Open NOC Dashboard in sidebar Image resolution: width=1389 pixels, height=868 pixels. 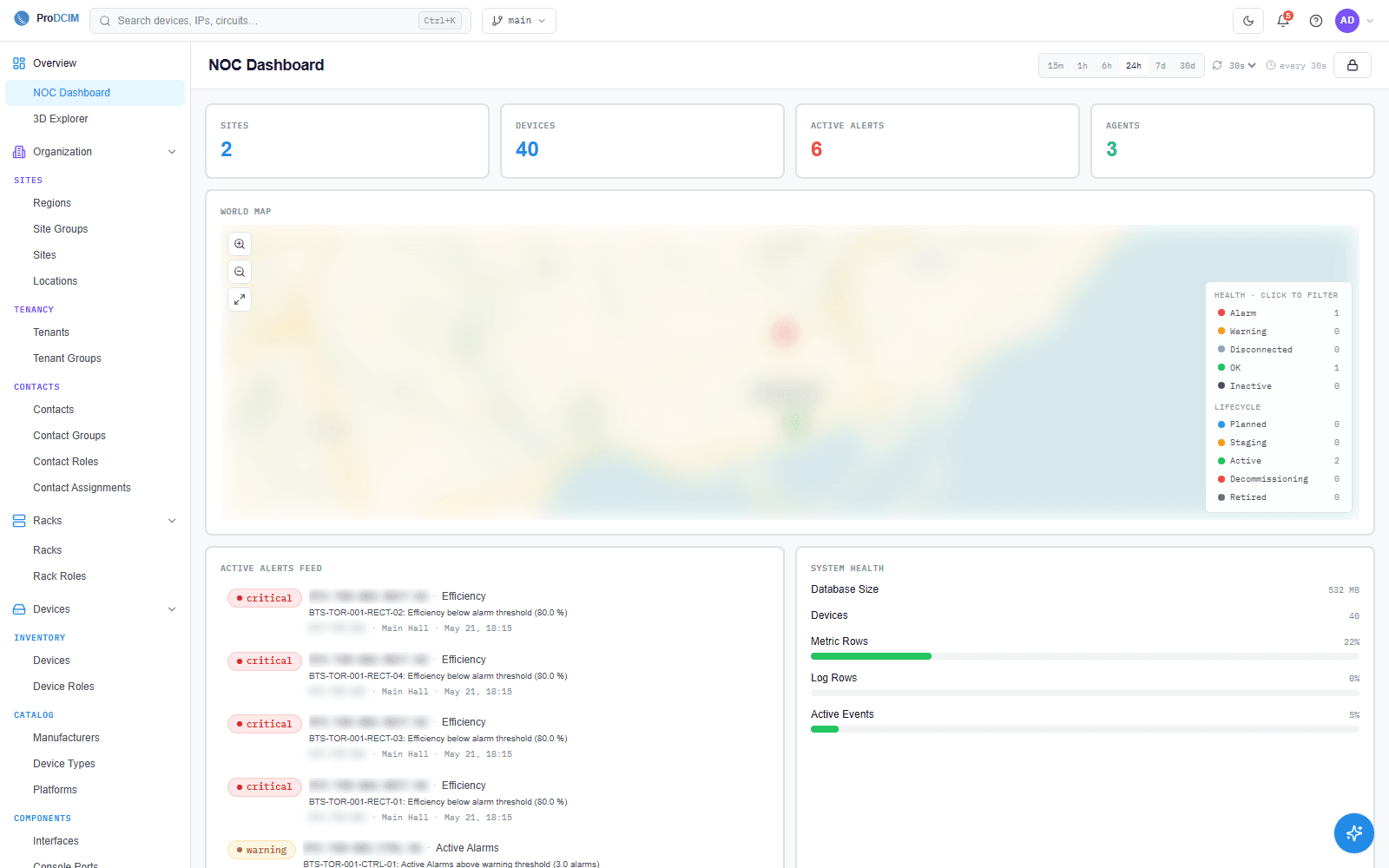(x=95, y=93)
